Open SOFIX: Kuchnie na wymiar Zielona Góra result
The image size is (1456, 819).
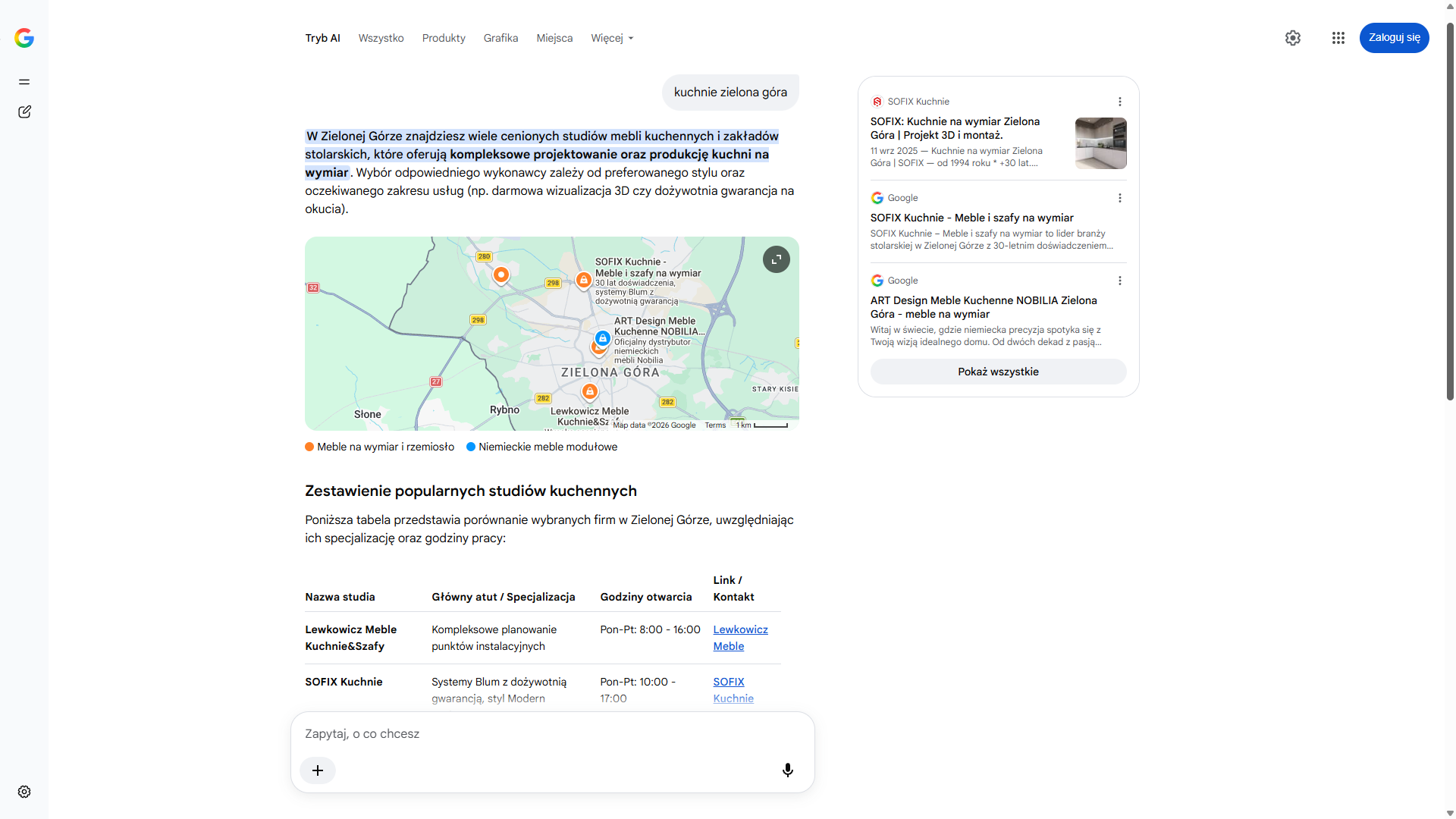955,128
